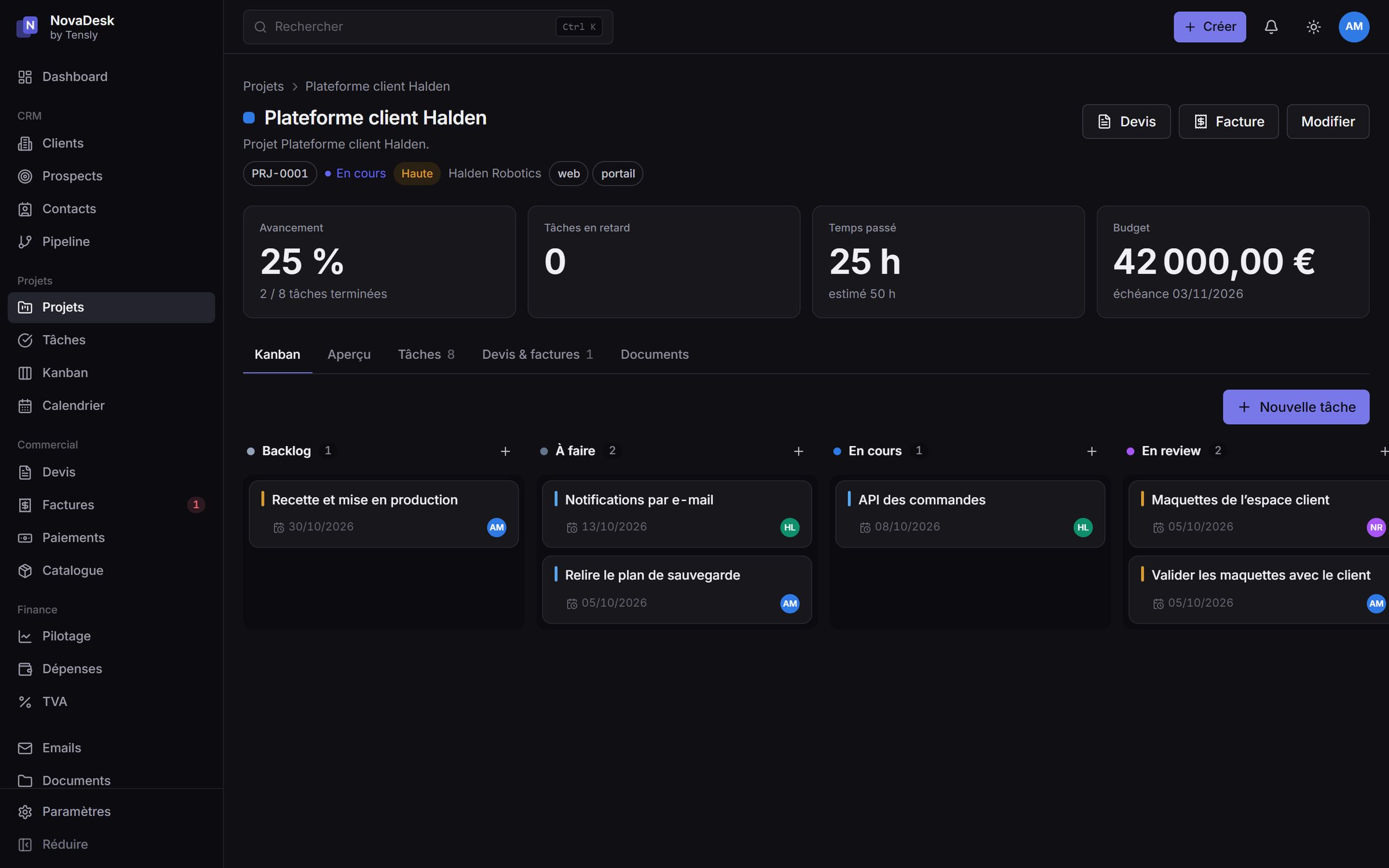Click the Modifier button
1389x868 pixels.
click(x=1328, y=122)
